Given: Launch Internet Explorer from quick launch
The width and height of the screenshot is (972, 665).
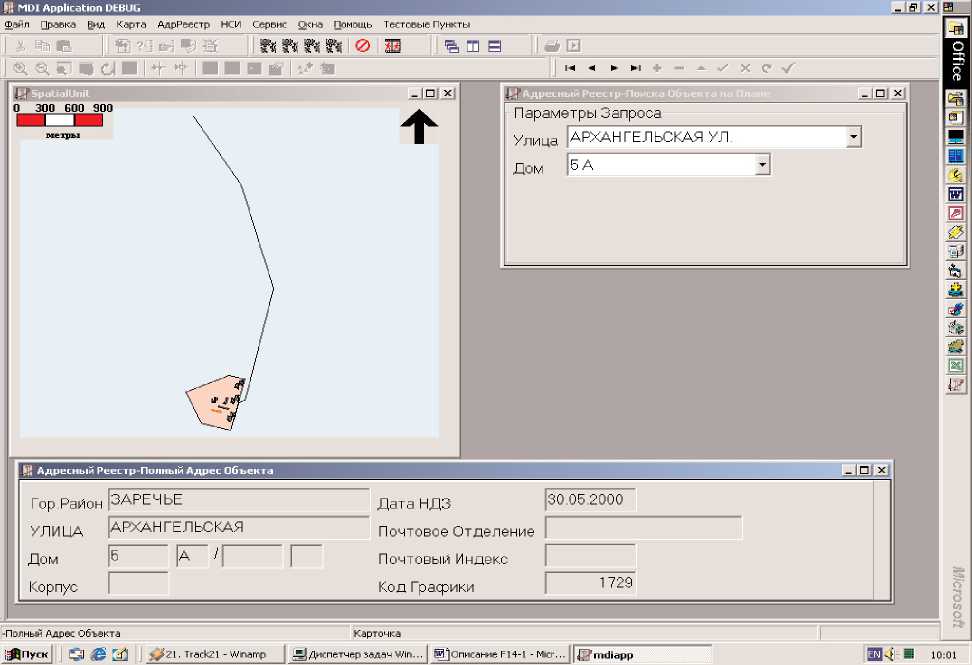Looking at the screenshot, I should pyautogui.click(x=99, y=654).
